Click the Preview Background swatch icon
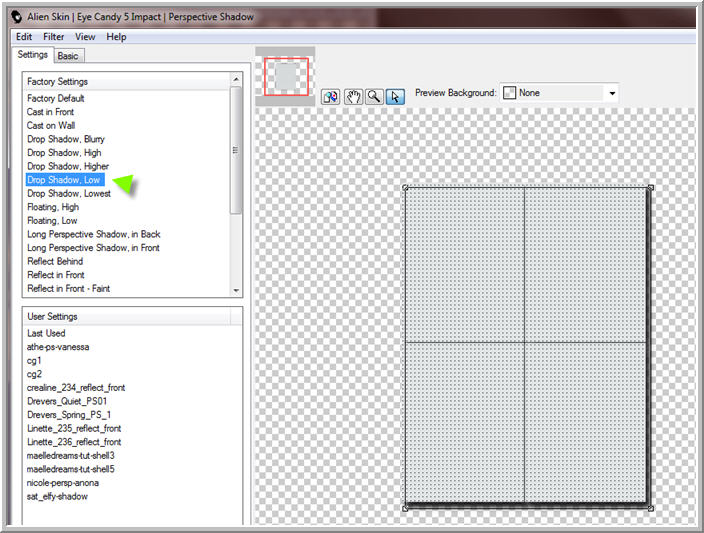 click(509, 93)
